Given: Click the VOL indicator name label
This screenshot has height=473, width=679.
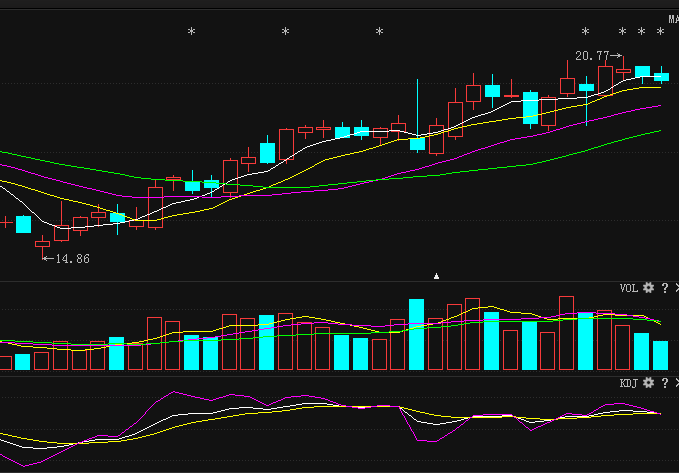Looking at the screenshot, I should tap(628, 288).
